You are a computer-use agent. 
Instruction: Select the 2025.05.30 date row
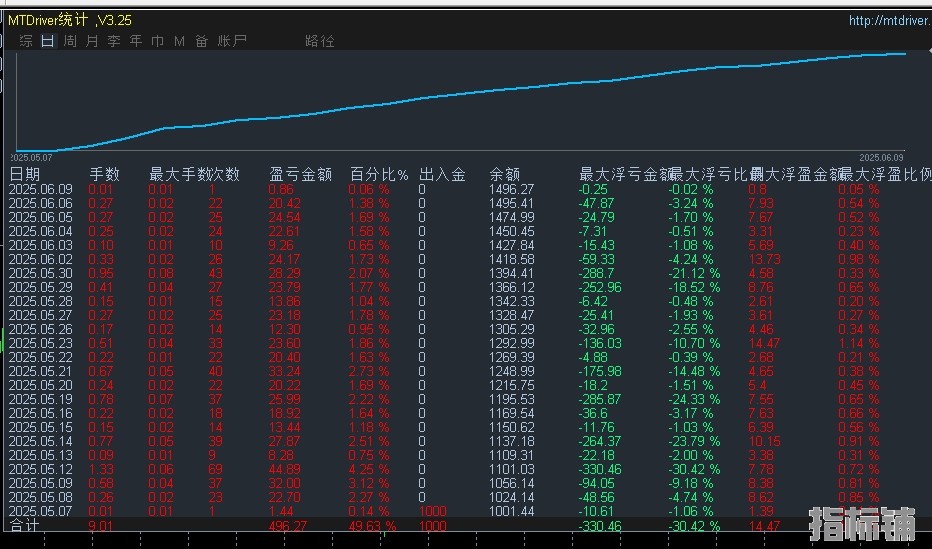coord(40,273)
